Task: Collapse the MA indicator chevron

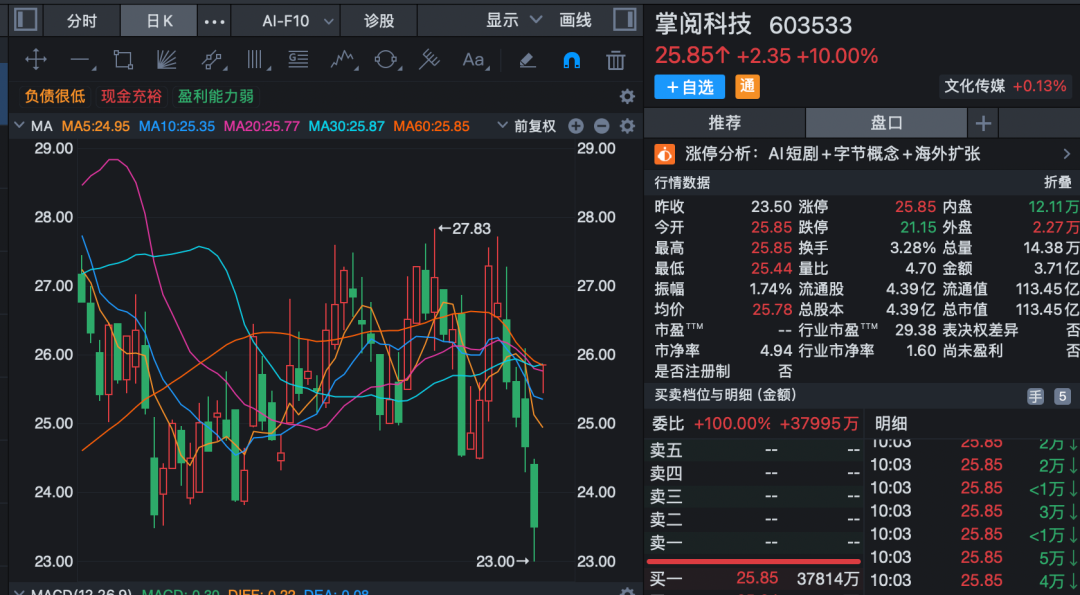Action: click(19, 126)
